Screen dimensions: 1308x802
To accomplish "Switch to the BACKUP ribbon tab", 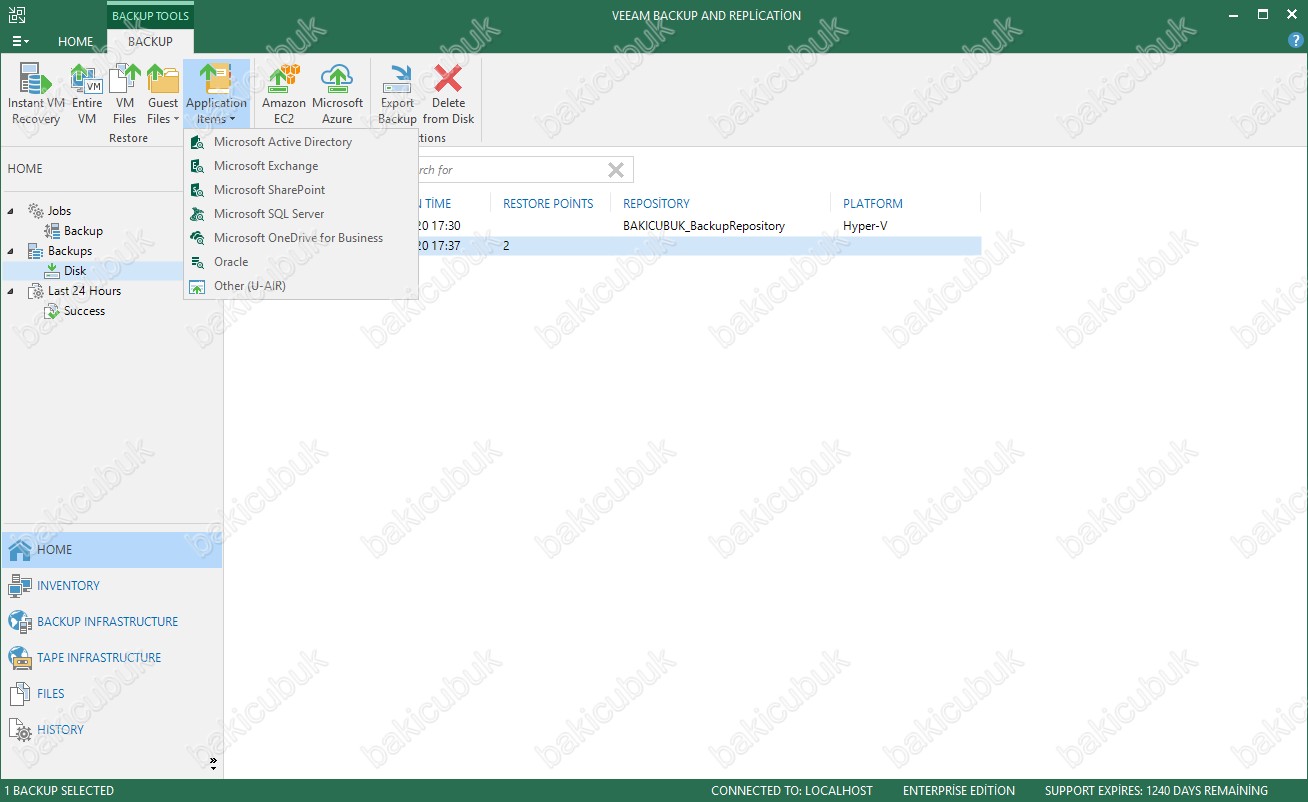I will point(150,42).
